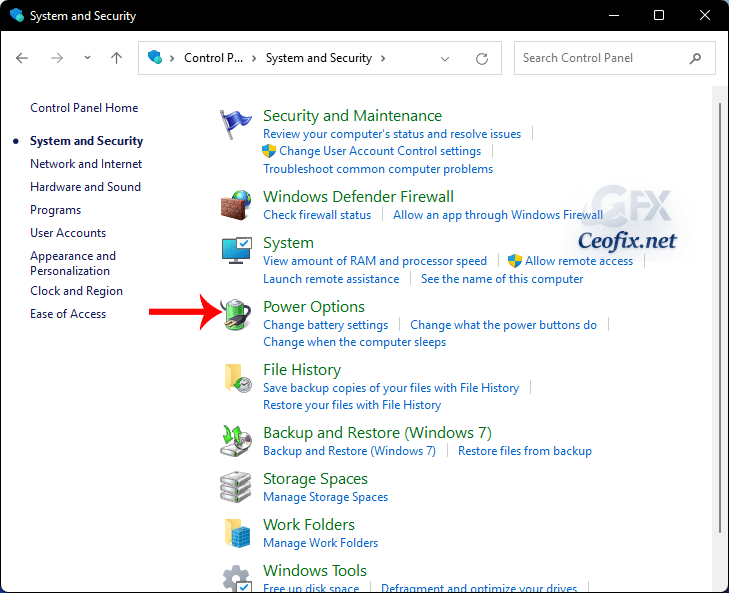Click Manage Work Folders link
This screenshot has height=593, width=729.
320,543
